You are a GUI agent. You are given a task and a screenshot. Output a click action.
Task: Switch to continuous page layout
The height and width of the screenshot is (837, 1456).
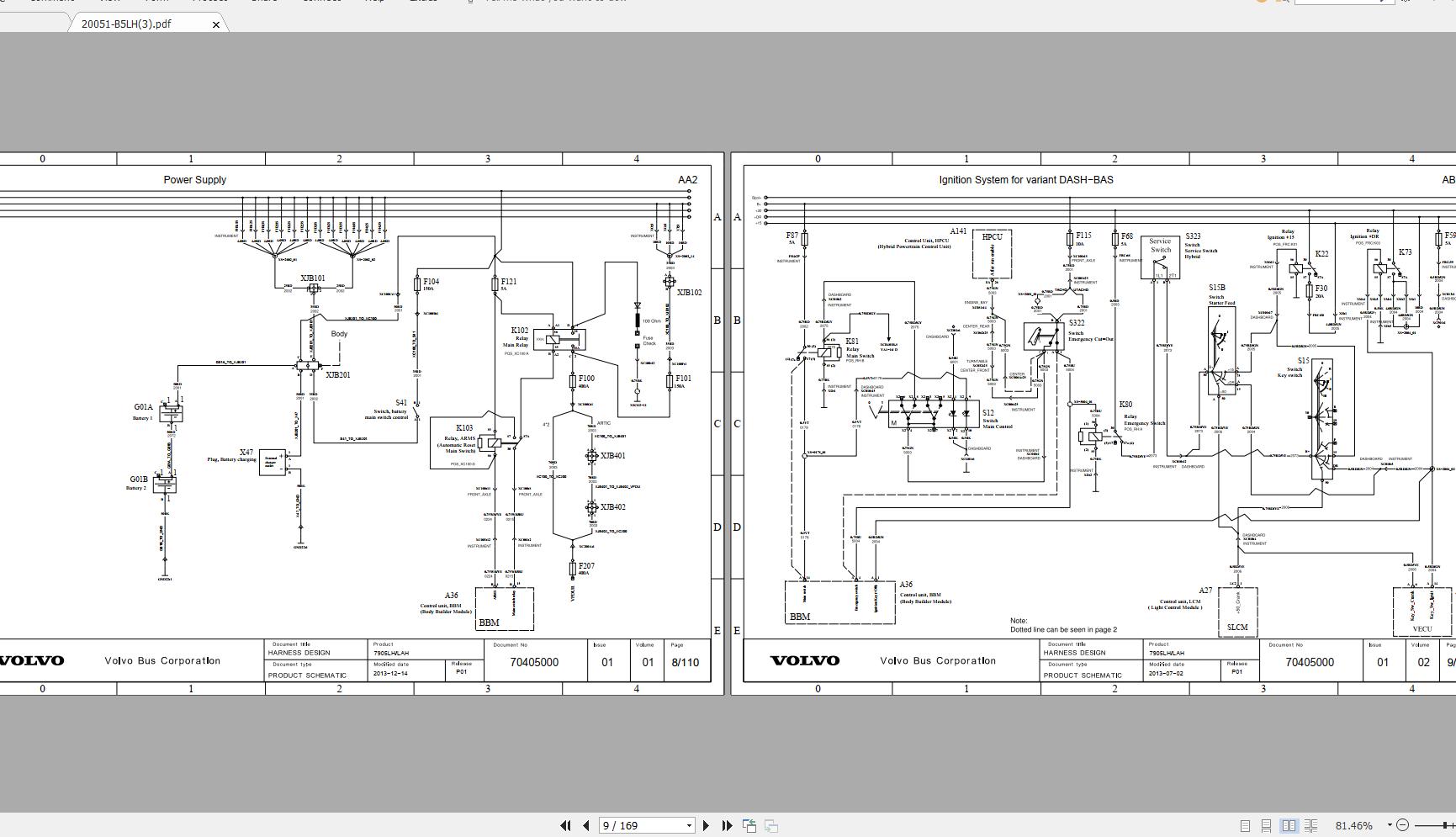(x=1266, y=826)
